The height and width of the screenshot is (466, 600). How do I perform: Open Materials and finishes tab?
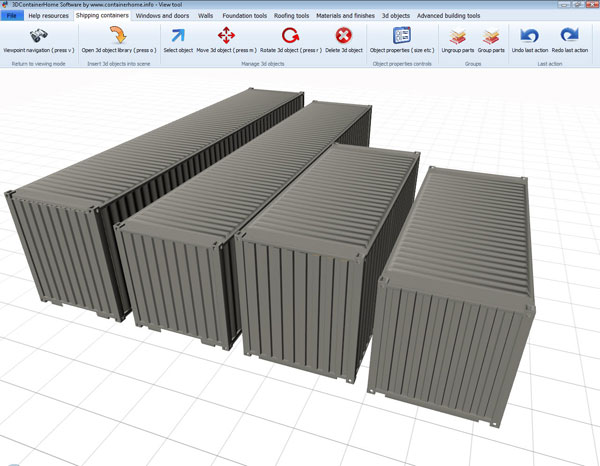(x=346, y=16)
